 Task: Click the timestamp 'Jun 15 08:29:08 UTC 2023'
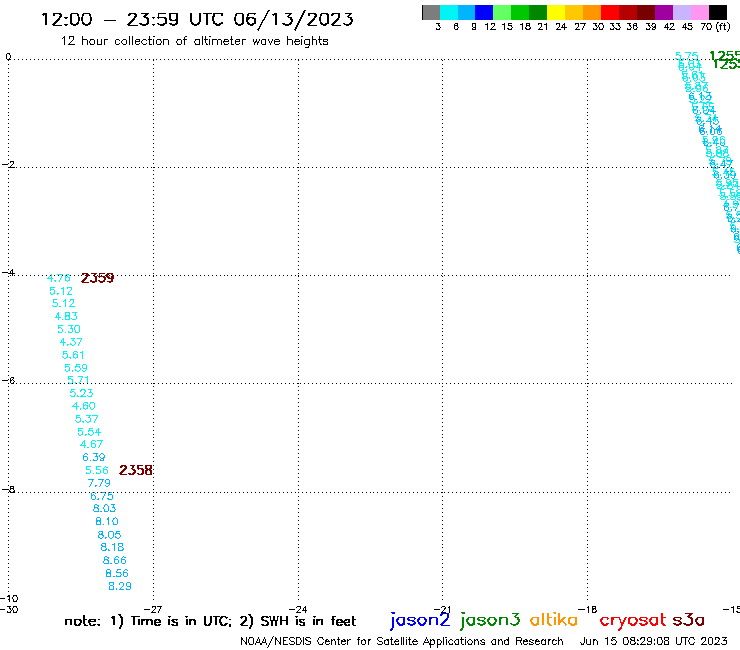(x=654, y=641)
